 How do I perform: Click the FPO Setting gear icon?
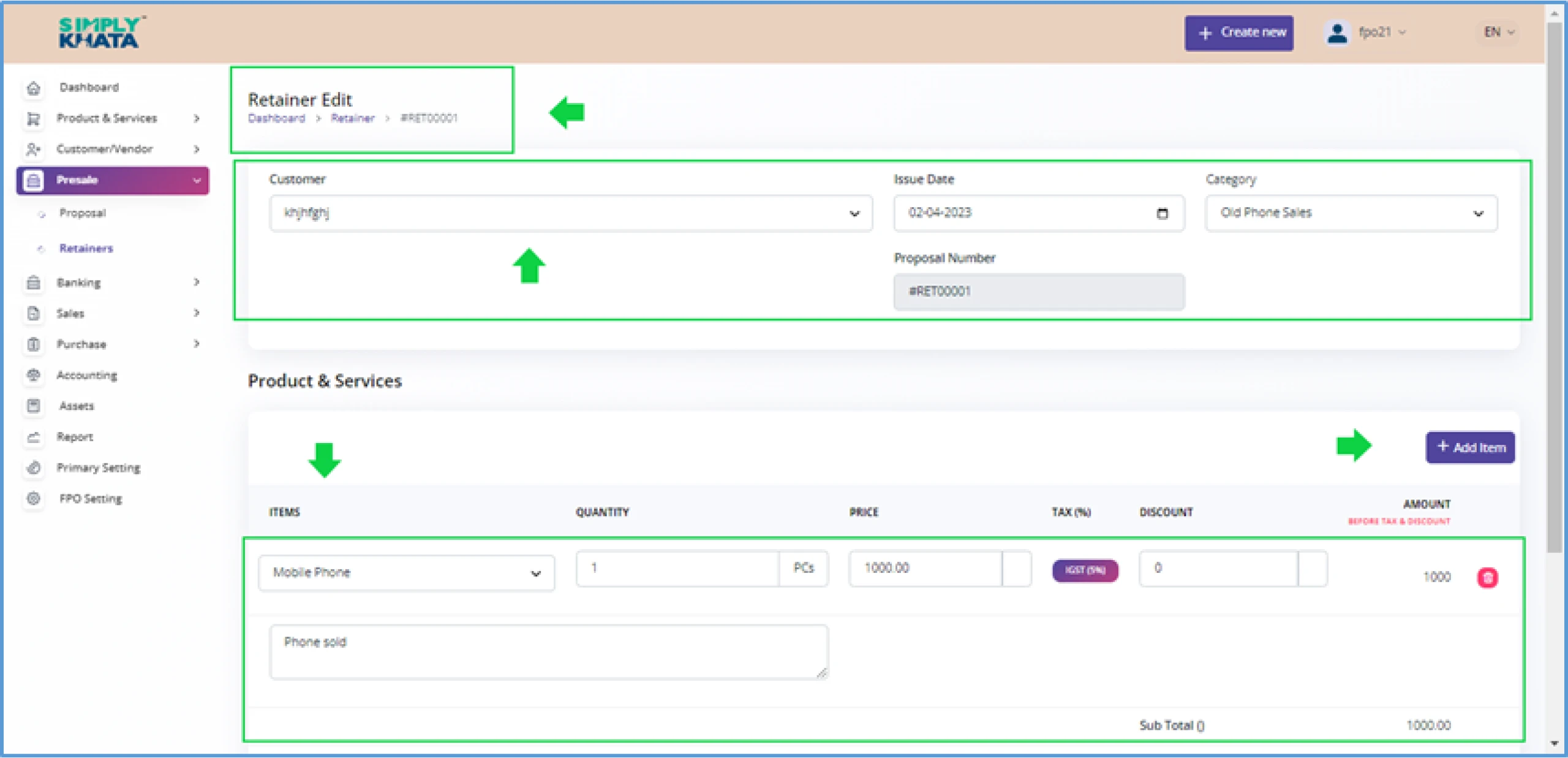(x=34, y=499)
